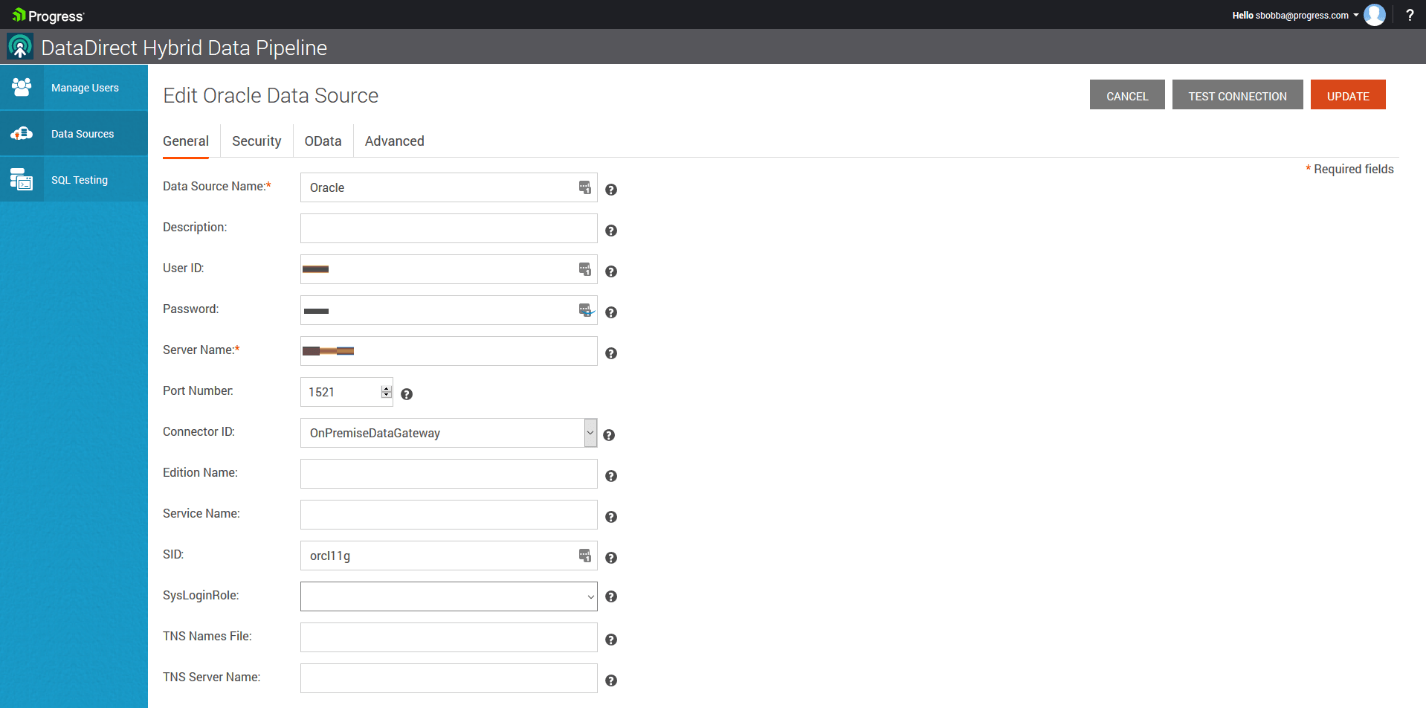The height and width of the screenshot is (708, 1426).
Task: Expand the SysLoginRole dropdown
Action: click(x=589, y=596)
